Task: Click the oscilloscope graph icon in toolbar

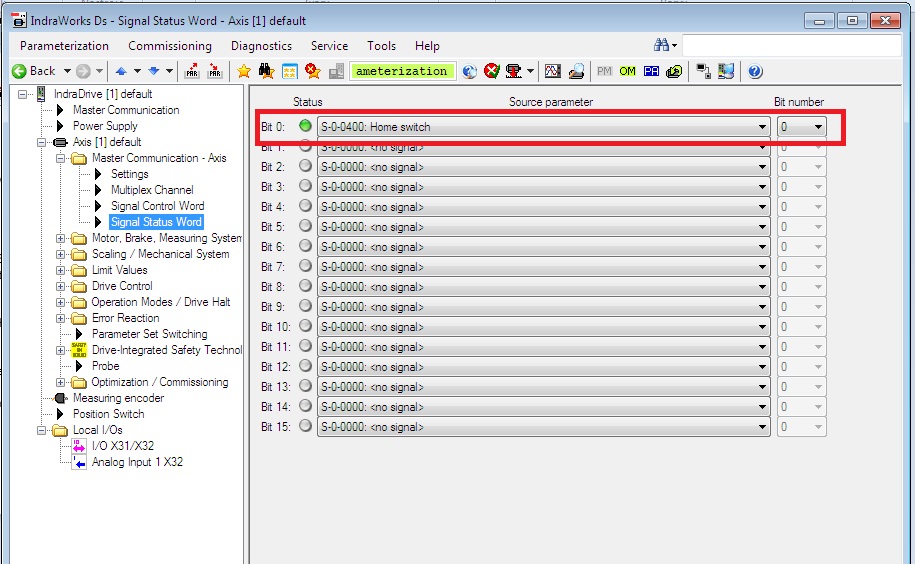Action: point(552,71)
